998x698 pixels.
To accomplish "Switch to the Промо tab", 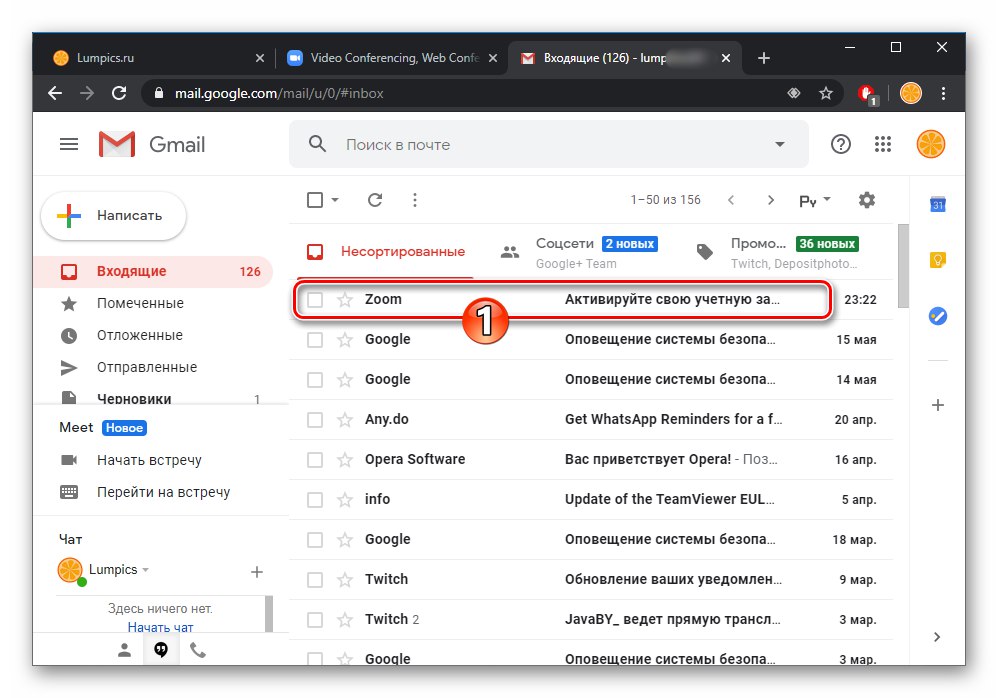I will pos(778,252).
